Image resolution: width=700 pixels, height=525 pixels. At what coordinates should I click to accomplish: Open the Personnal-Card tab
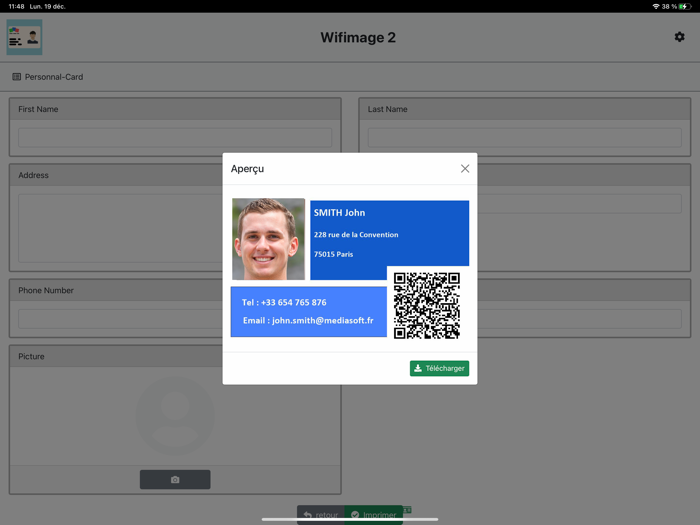[x=48, y=77]
